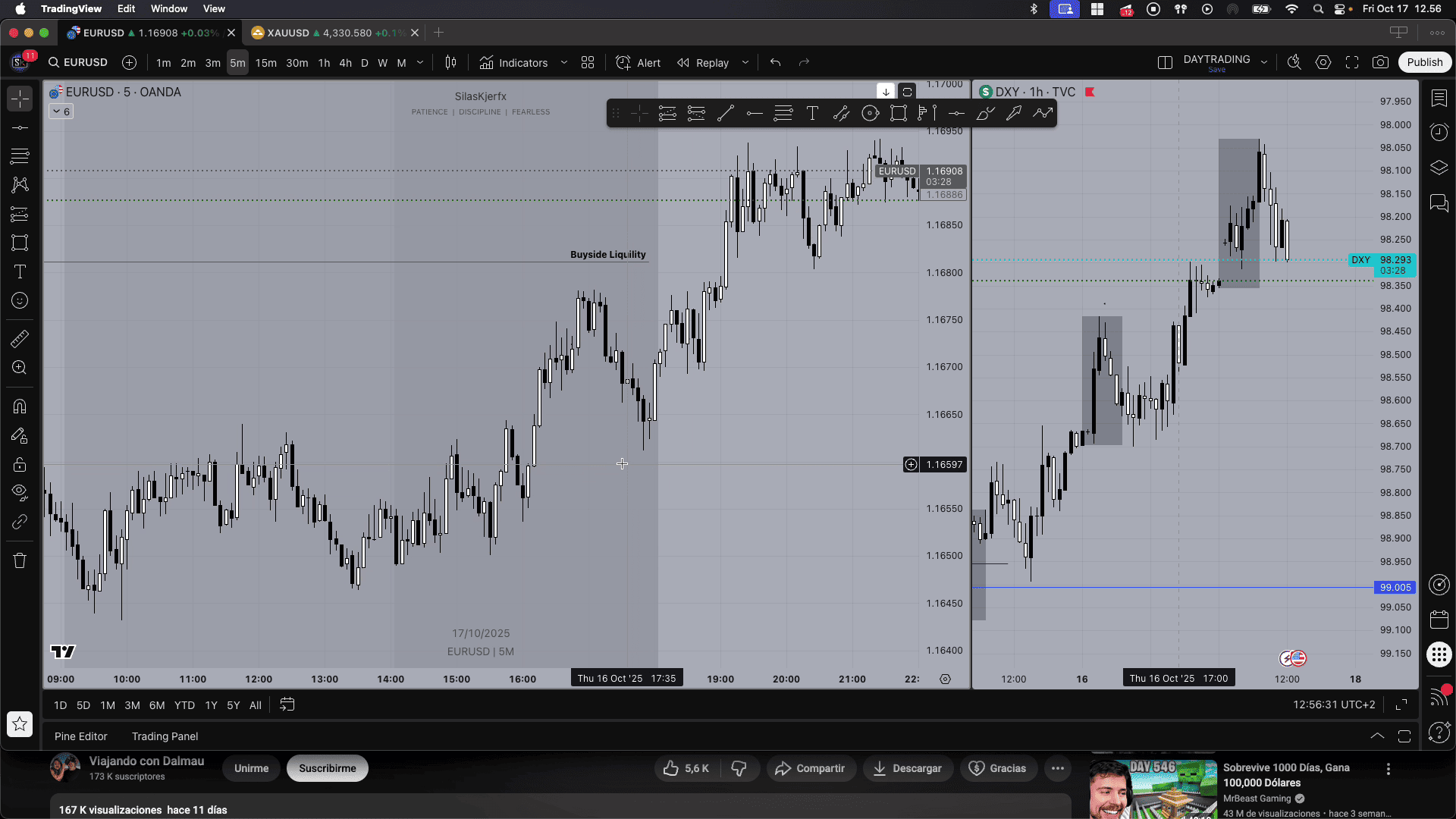Image resolution: width=1456 pixels, height=819 pixels.
Task: Select the 15m timeframe
Action: click(x=265, y=63)
